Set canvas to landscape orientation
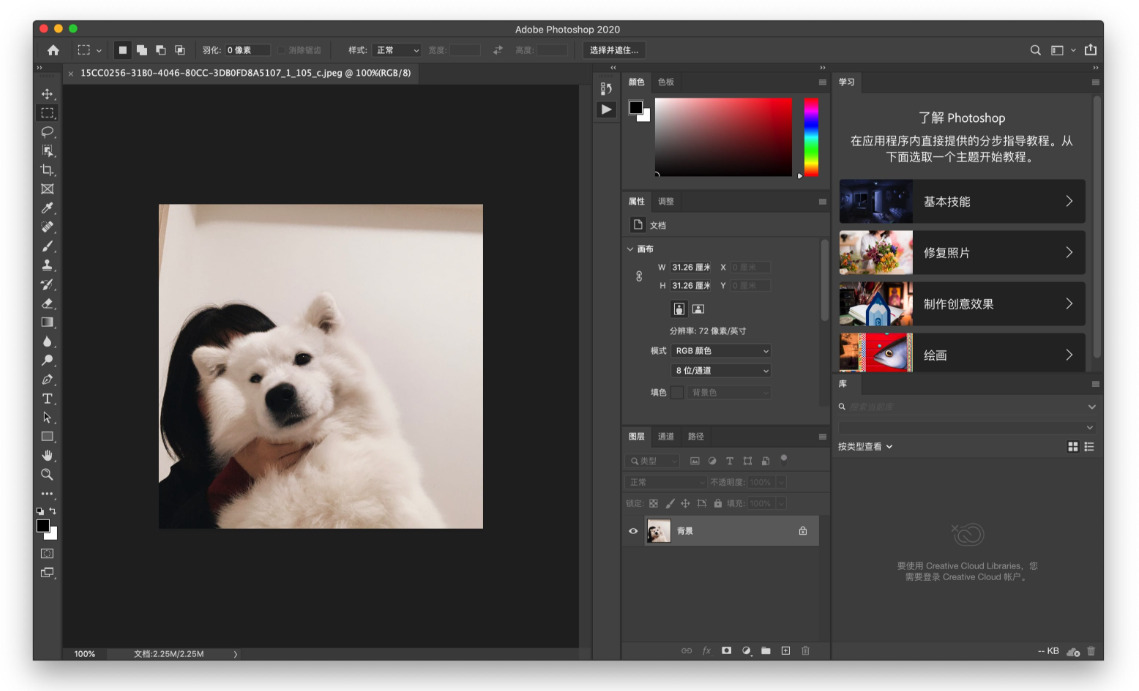Screen dimensions: 1139x691 [698, 310]
